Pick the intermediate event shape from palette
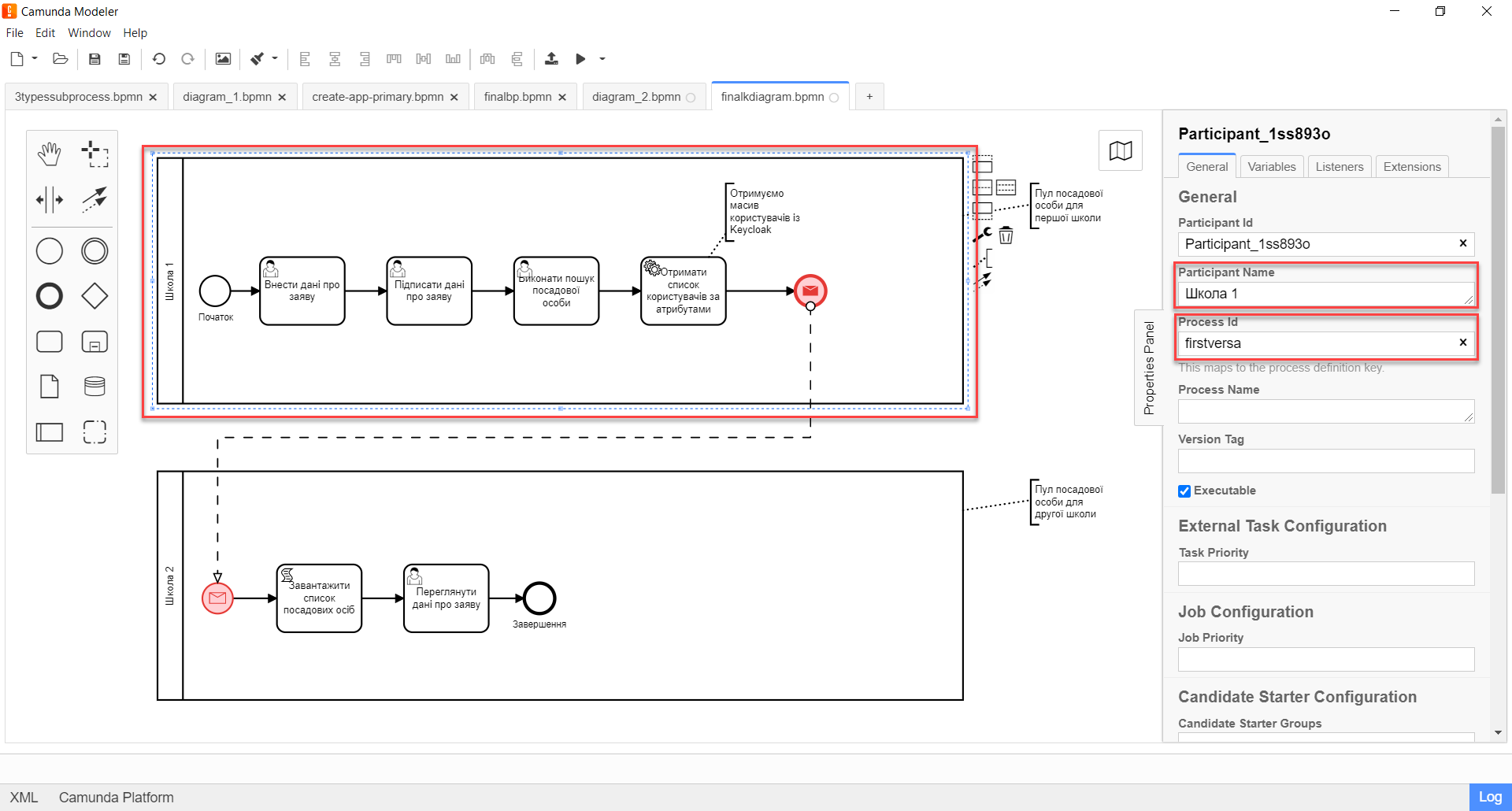 click(94, 251)
